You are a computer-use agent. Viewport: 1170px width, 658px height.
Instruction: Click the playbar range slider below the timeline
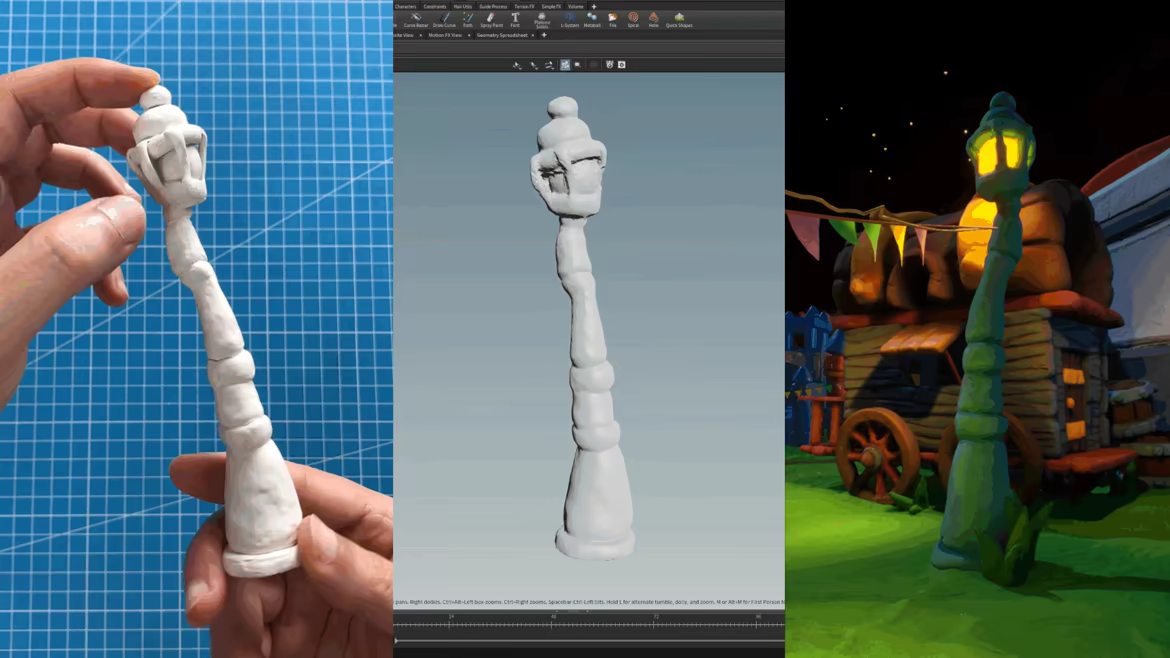click(589, 640)
